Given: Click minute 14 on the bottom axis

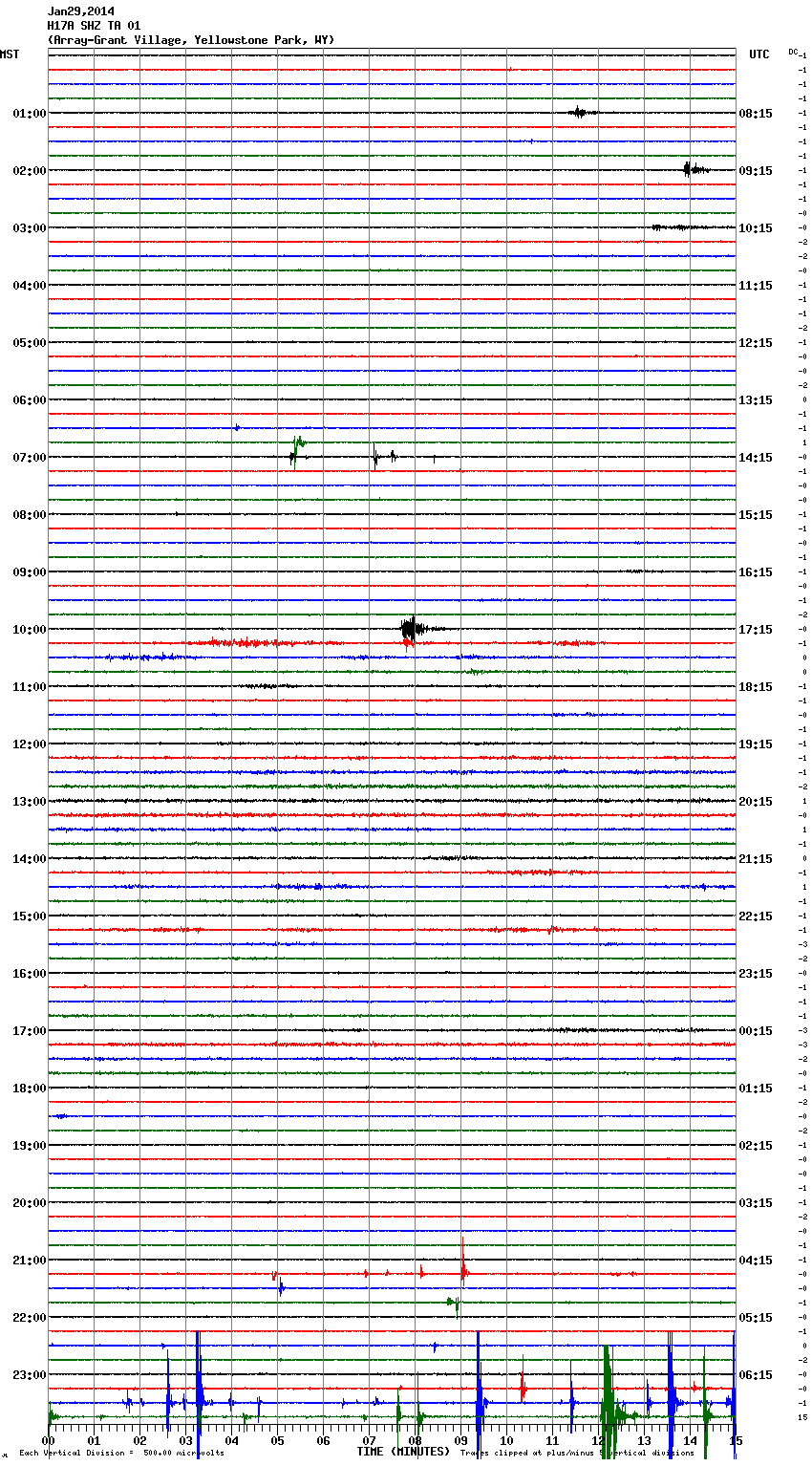Looking at the screenshot, I should tap(691, 1441).
